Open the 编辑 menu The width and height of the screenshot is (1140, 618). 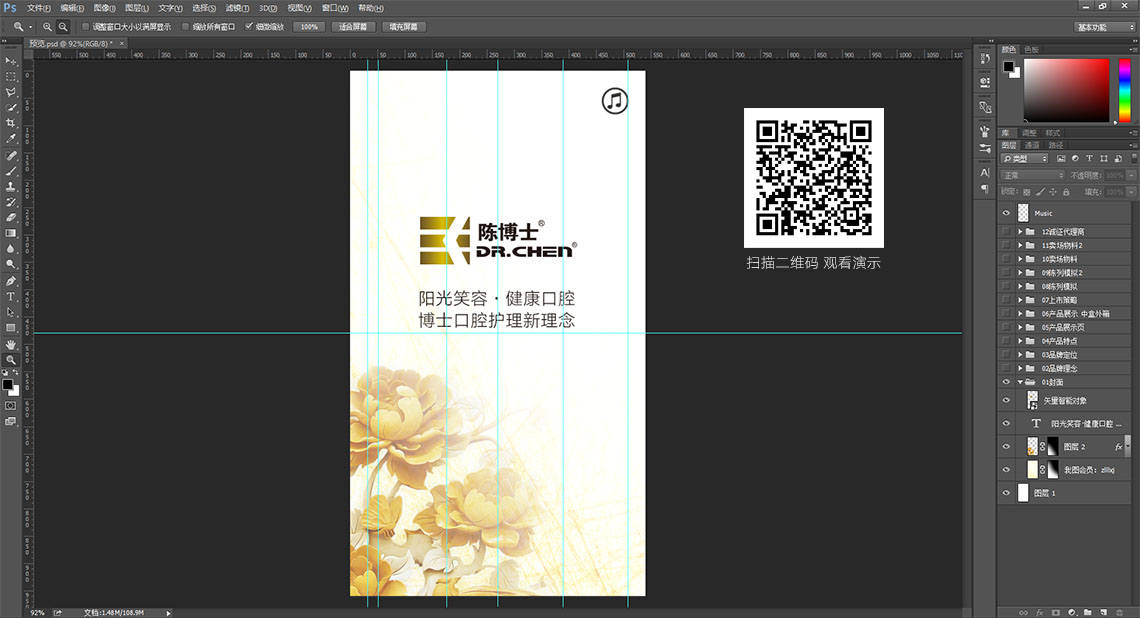click(x=72, y=8)
